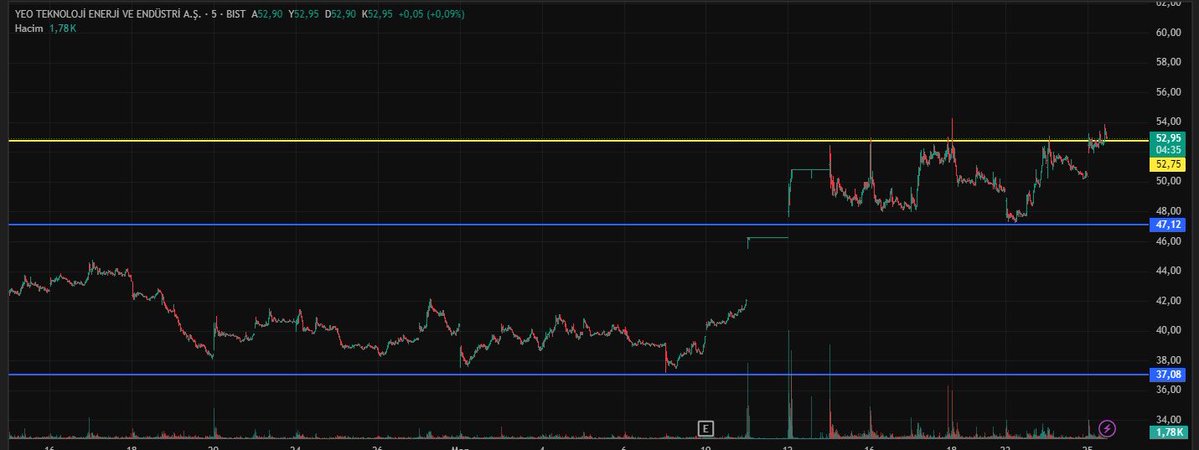Click the green 52,95 current price label
Viewport: 1199px width, 450px height.
click(1167, 138)
